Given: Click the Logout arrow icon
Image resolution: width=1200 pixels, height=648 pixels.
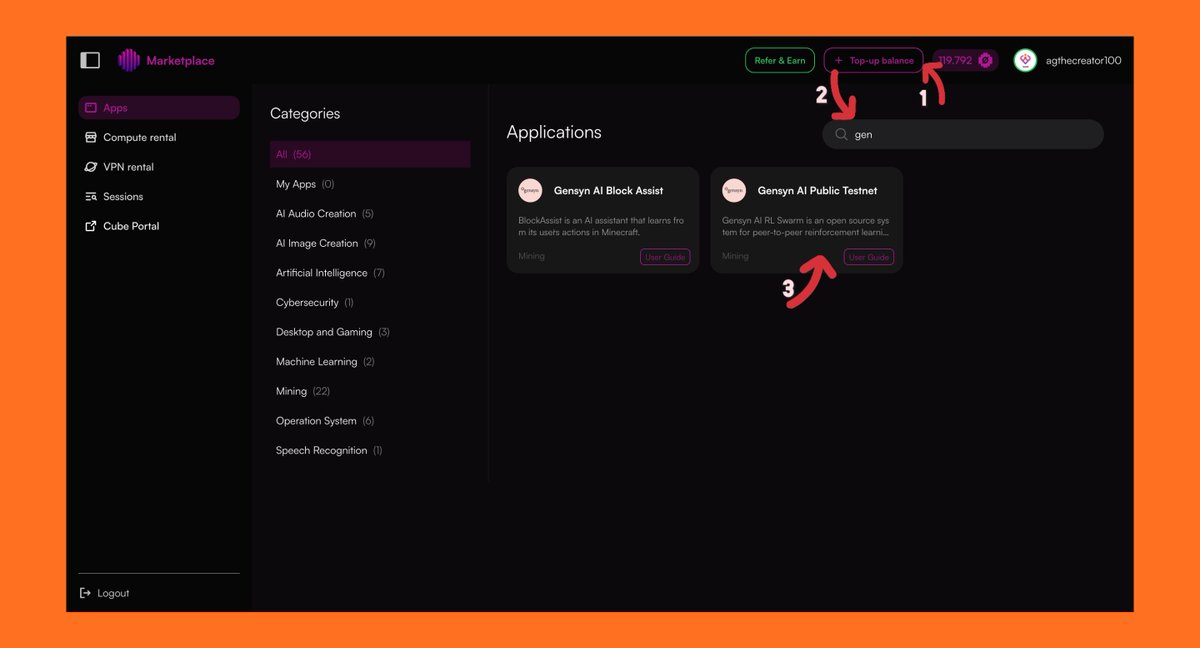Looking at the screenshot, I should pyautogui.click(x=85, y=593).
